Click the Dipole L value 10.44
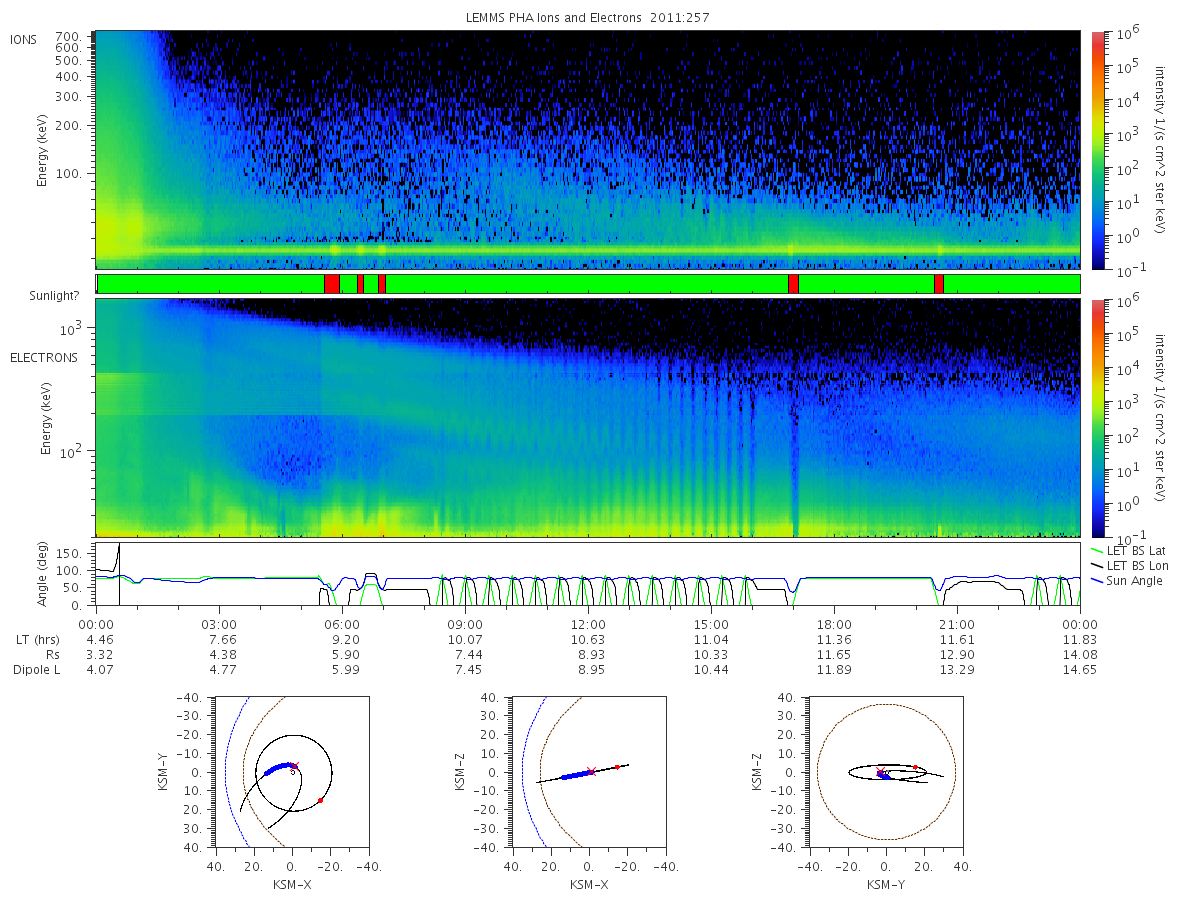This screenshot has height=900, width=1200. click(x=711, y=670)
